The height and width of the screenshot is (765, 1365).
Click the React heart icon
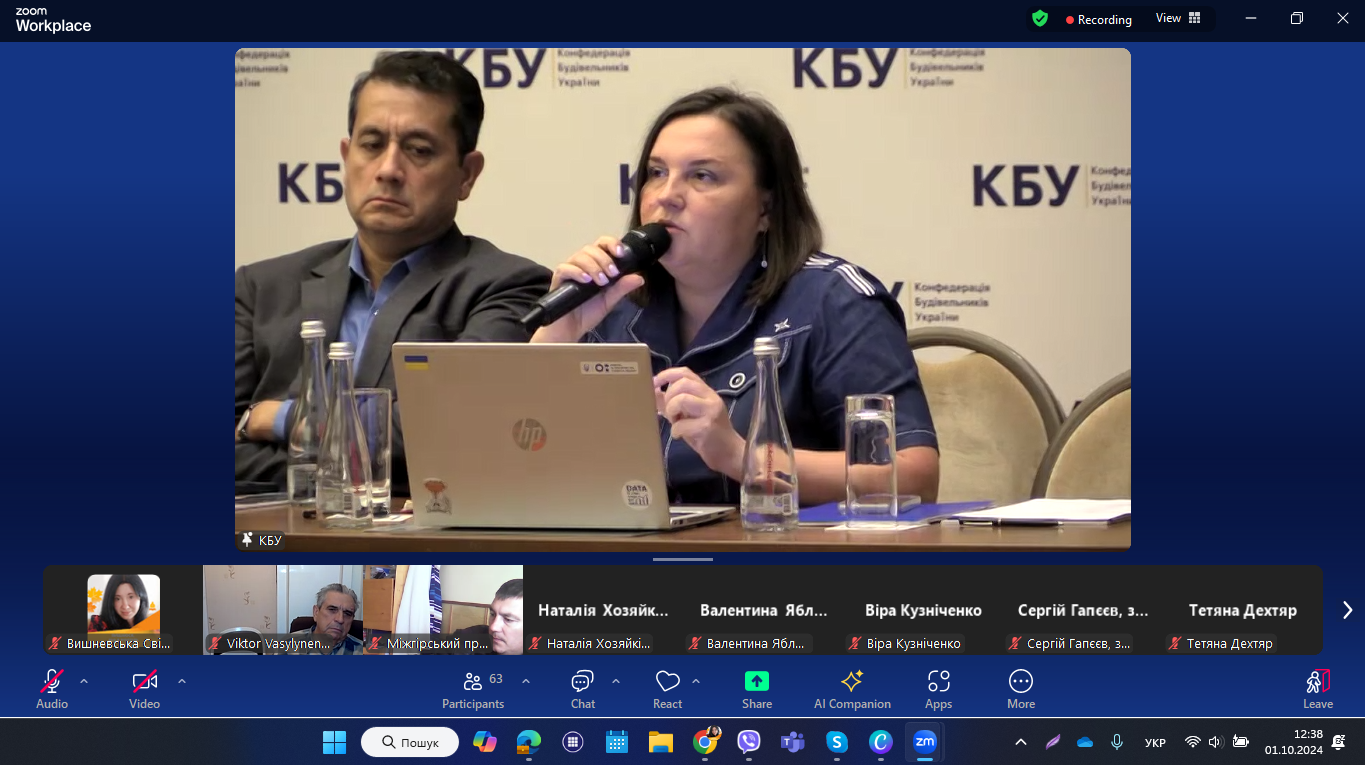tap(667, 689)
